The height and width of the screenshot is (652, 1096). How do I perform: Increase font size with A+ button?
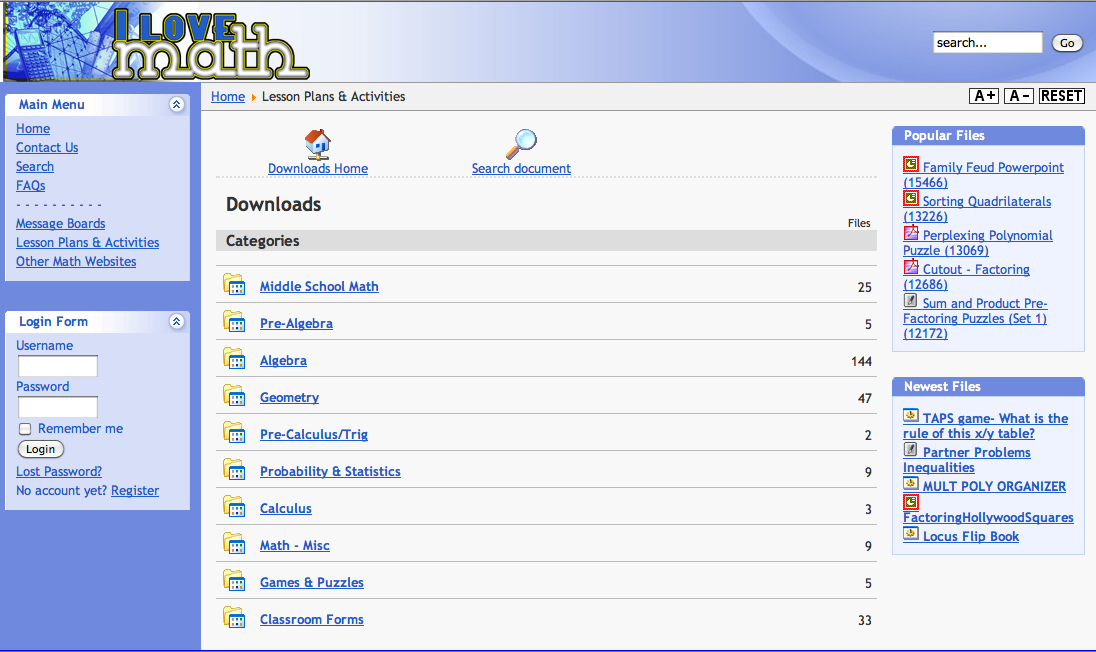984,96
